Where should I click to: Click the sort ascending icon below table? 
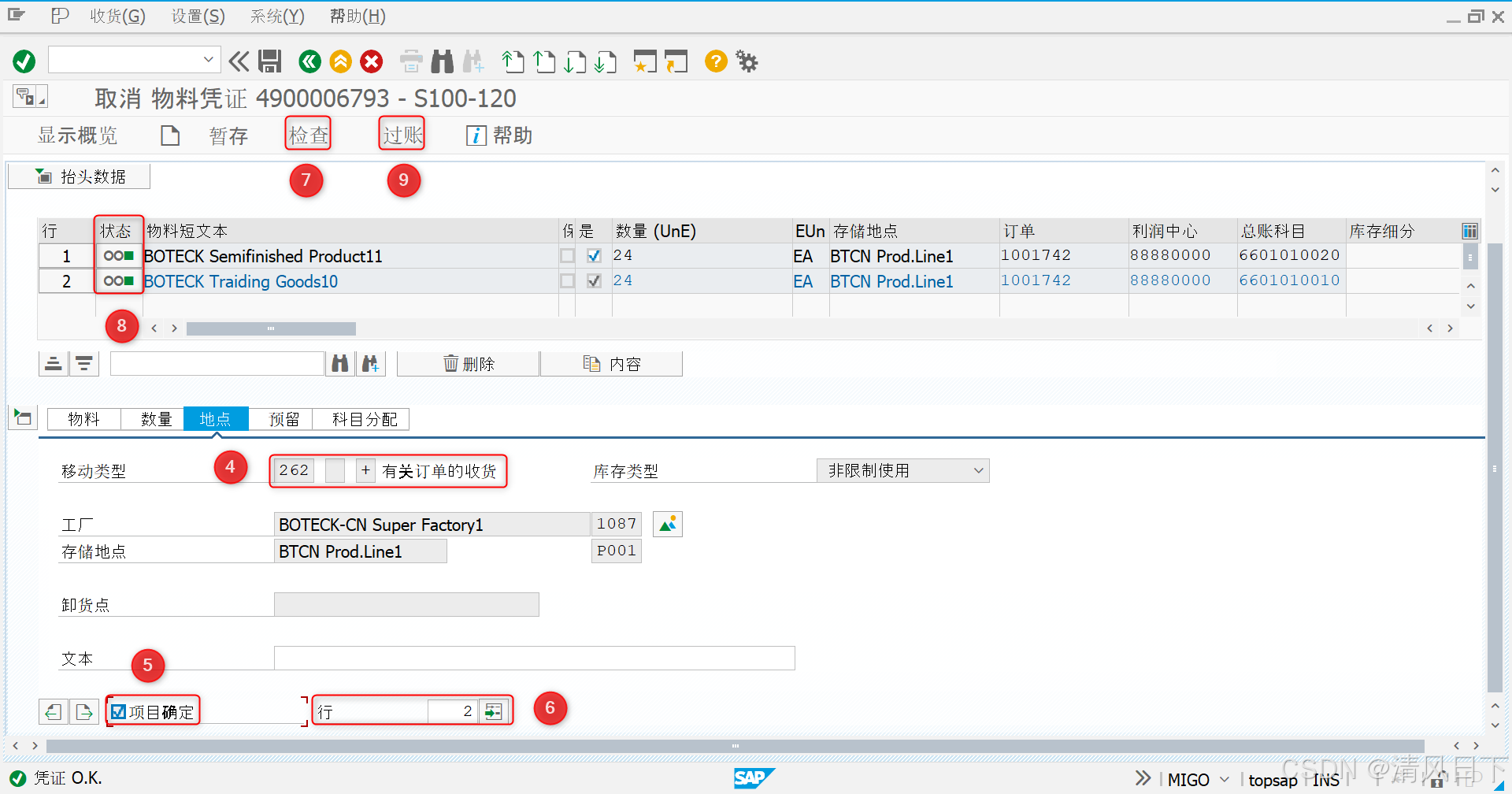[x=54, y=363]
